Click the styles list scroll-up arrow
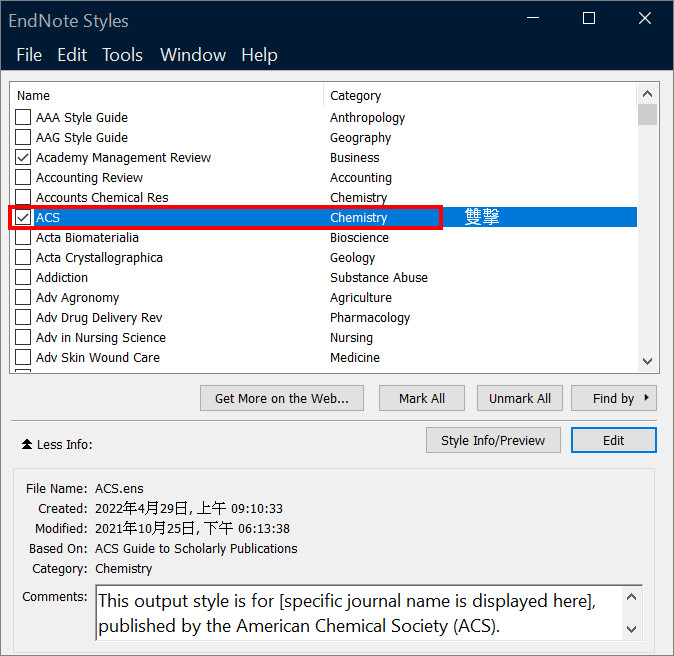The width and height of the screenshot is (674, 656). click(x=647, y=94)
